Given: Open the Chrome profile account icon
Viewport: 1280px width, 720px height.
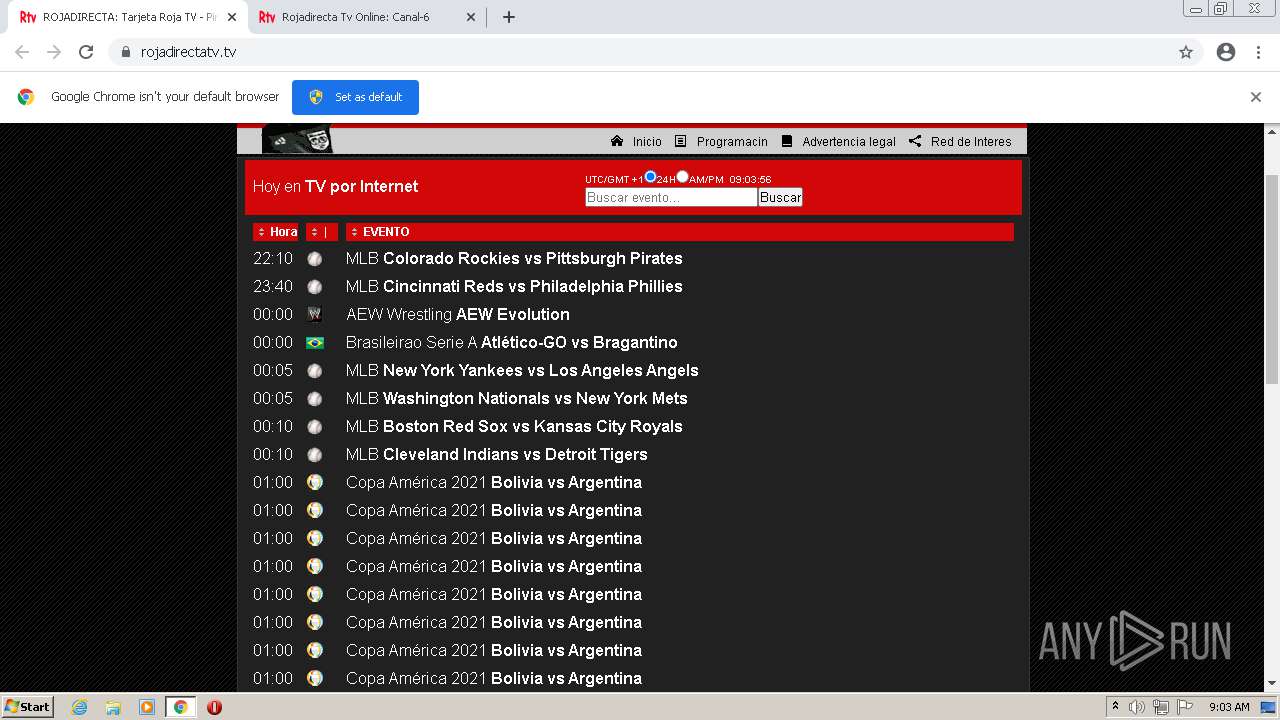Looking at the screenshot, I should [x=1226, y=52].
